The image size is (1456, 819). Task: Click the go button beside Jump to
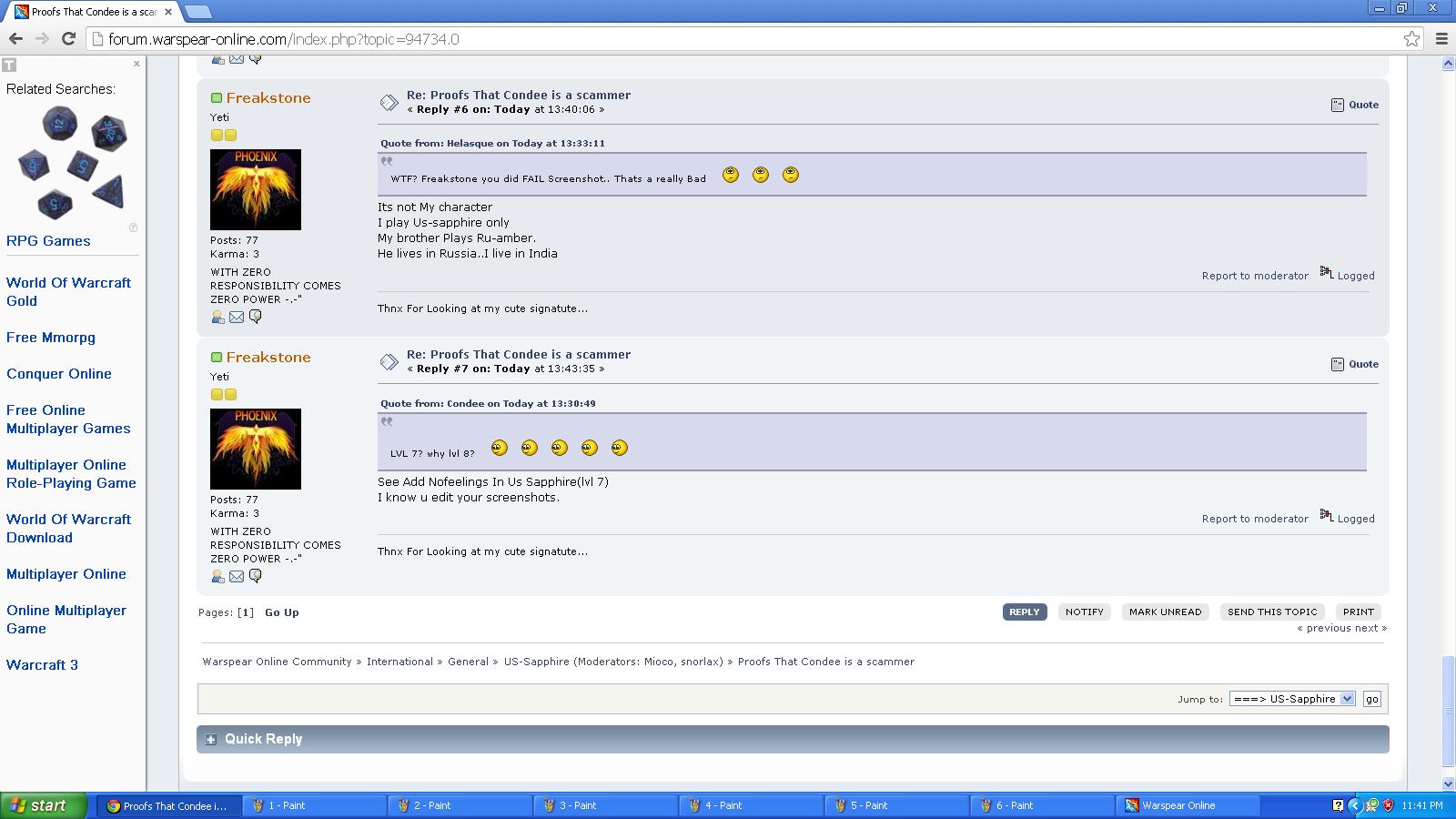pyautogui.click(x=1372, y=699)
